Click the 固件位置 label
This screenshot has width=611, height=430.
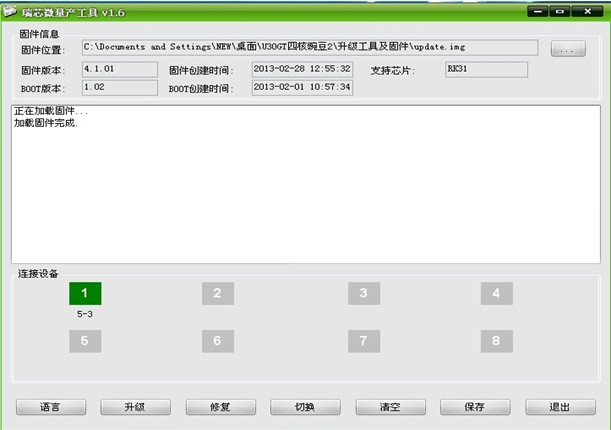coord(43,50)
